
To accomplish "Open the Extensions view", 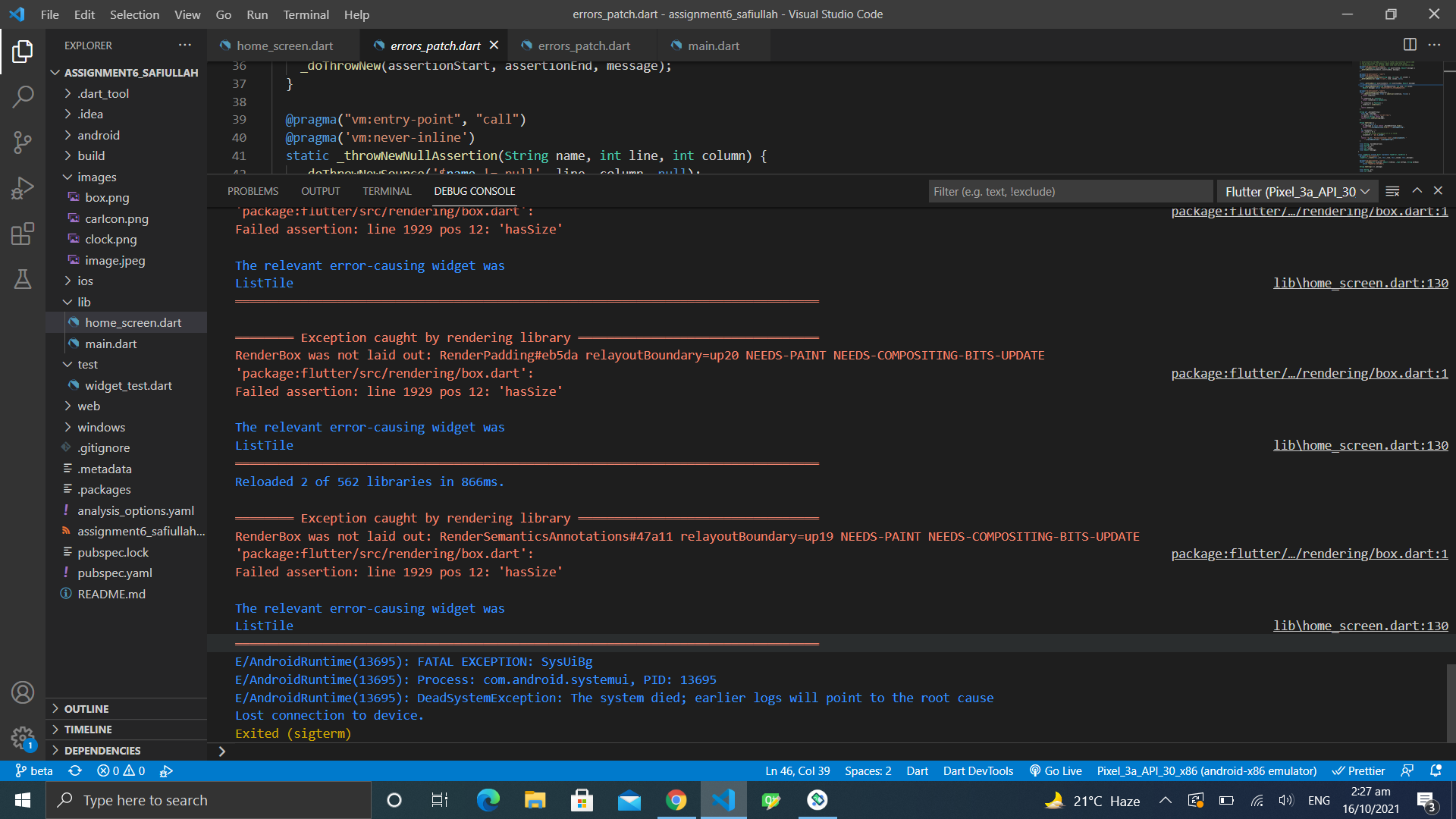I will 23,234.
